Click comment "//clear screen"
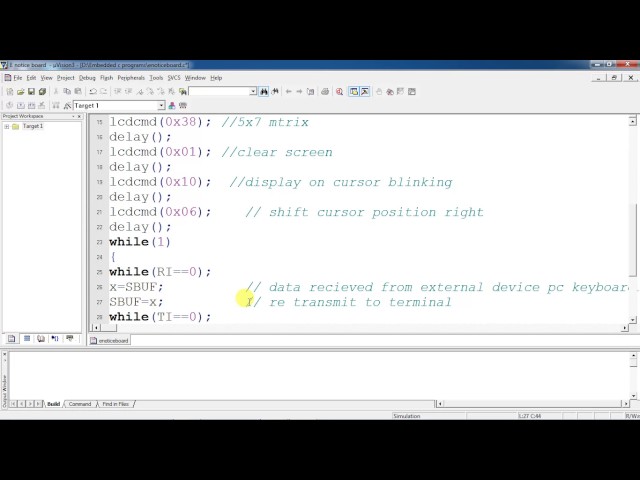The height and width of the screenshot is (480, 640). tap(277, 152)
